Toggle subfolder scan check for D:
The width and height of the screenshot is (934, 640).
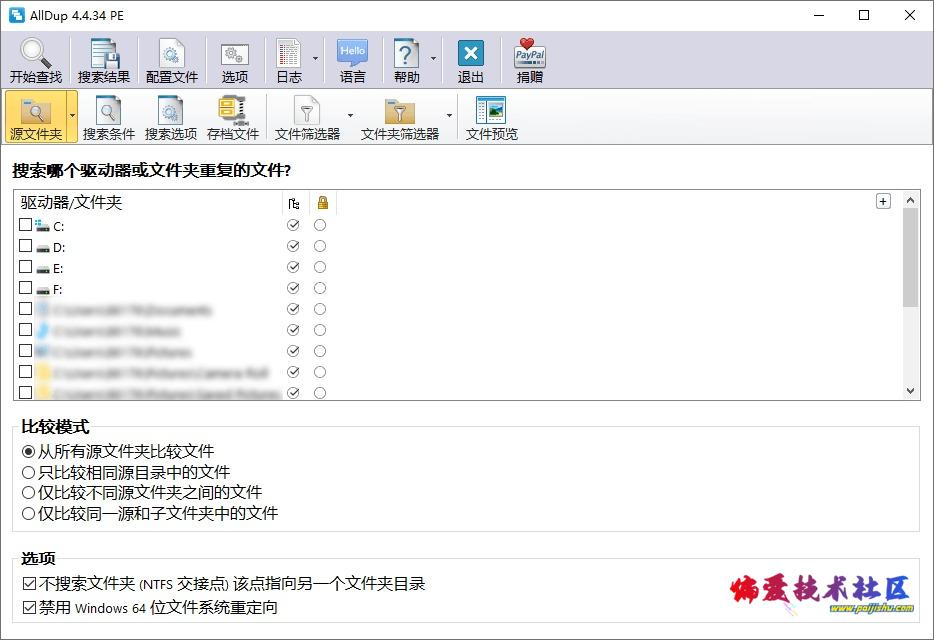[293, 246]
